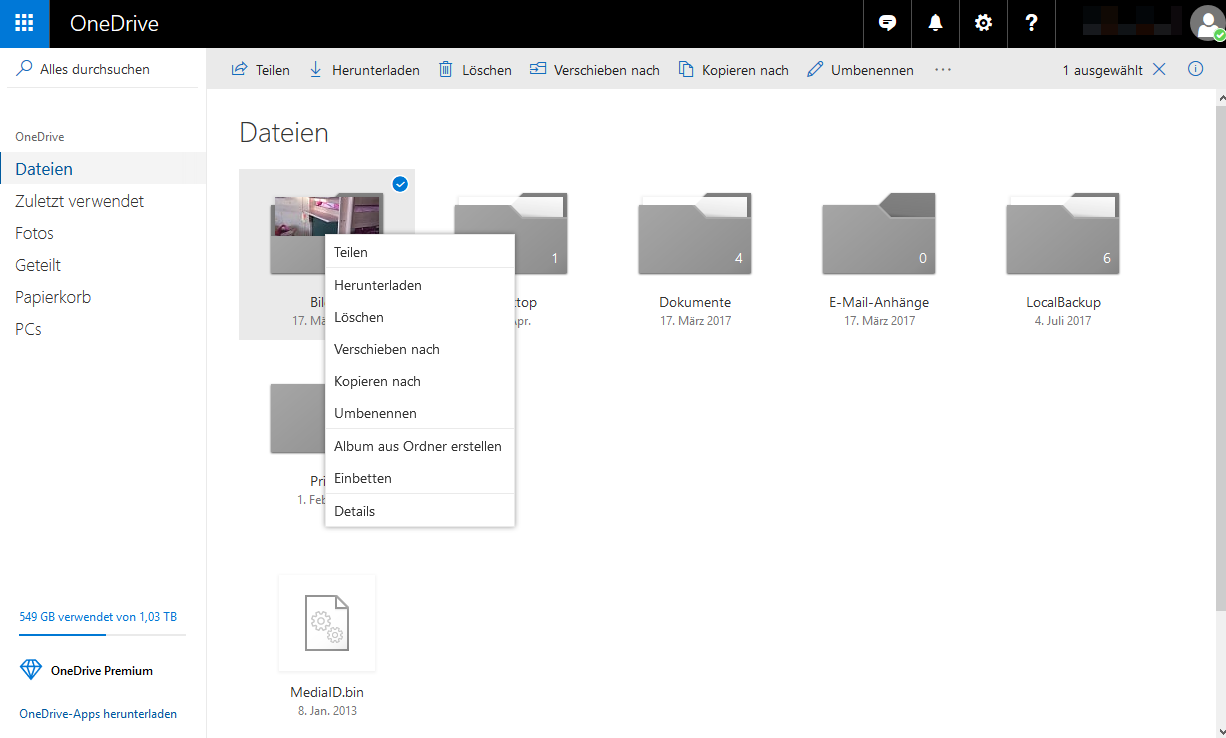Open the folder showing count 1
This screenshot has height=738, width=1226.
[540, 234]
